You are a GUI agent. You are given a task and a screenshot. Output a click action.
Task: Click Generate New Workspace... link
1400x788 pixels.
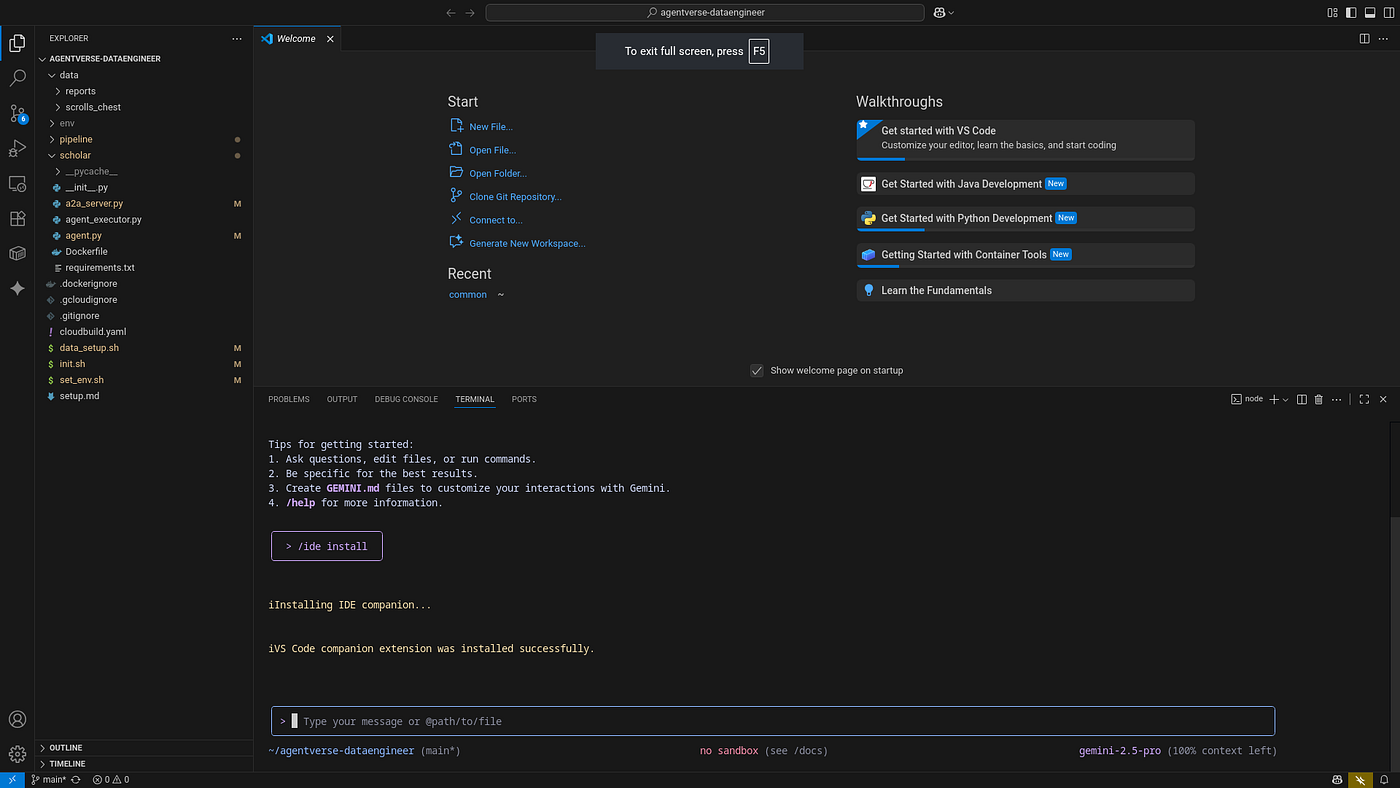[527, 243]
